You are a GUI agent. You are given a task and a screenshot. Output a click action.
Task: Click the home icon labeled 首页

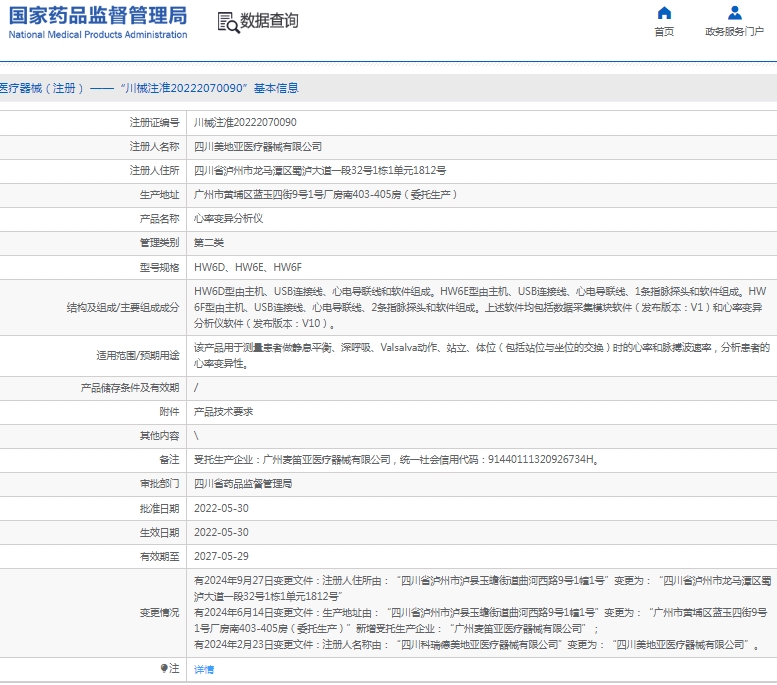tap(664, 12)
